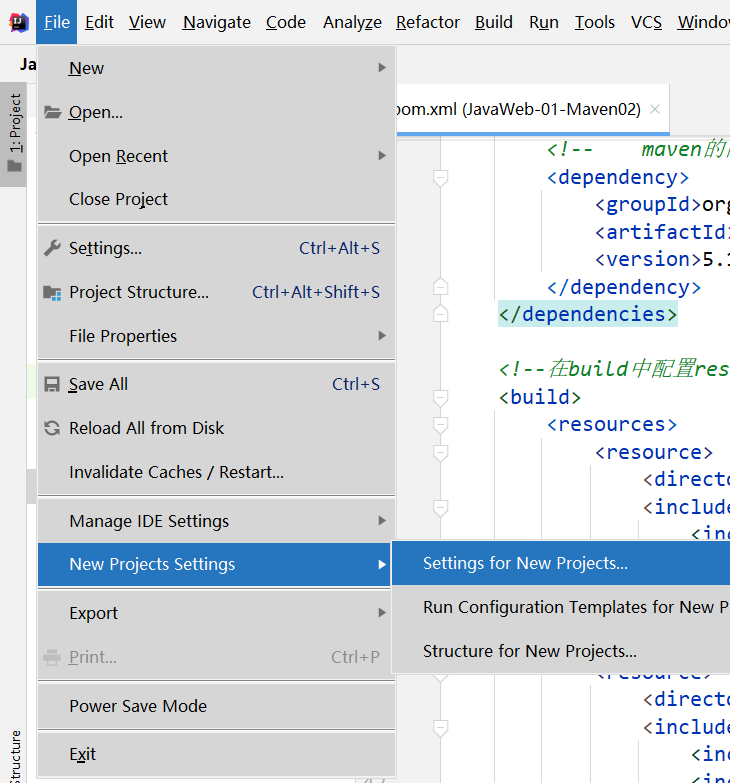The height and width of the screenshot is (783, 730).
Task: Expand the New submenu arrow
Action: (382, 68)
